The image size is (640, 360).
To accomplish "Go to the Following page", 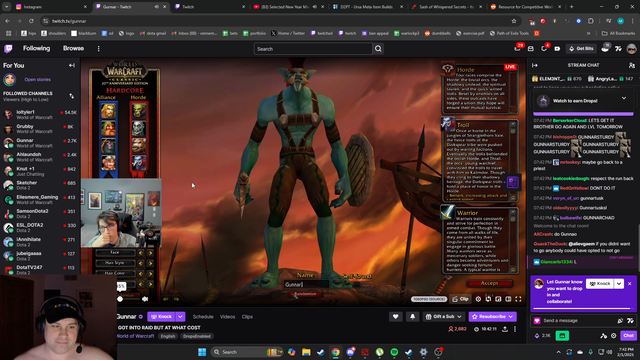I will (x=36, y=48).
